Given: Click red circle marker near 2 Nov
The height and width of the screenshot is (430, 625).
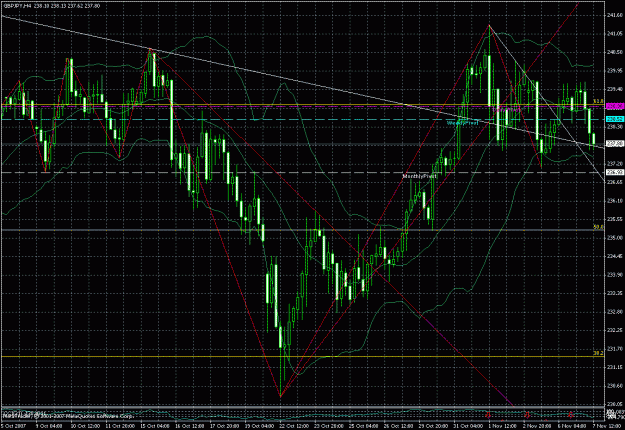Looking at the screenshot, I should tap(526, 415).
